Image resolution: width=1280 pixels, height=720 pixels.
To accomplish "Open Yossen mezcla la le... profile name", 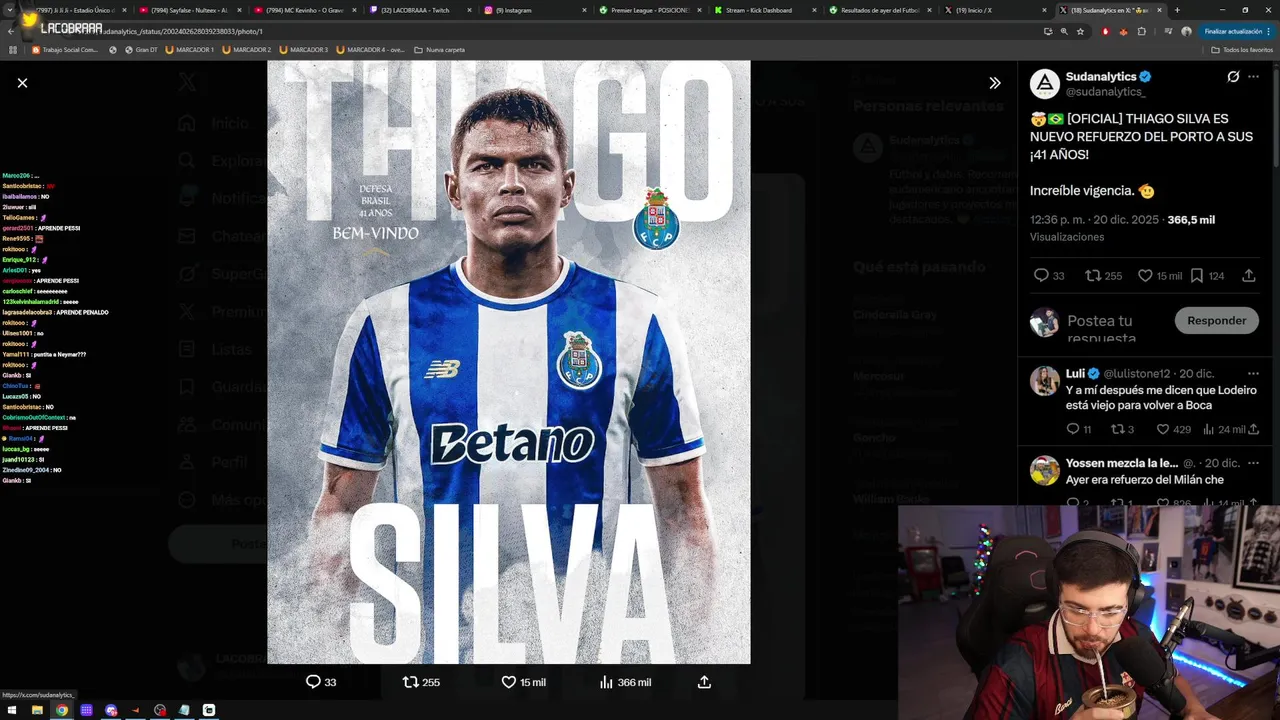I will pos(1122,464).
